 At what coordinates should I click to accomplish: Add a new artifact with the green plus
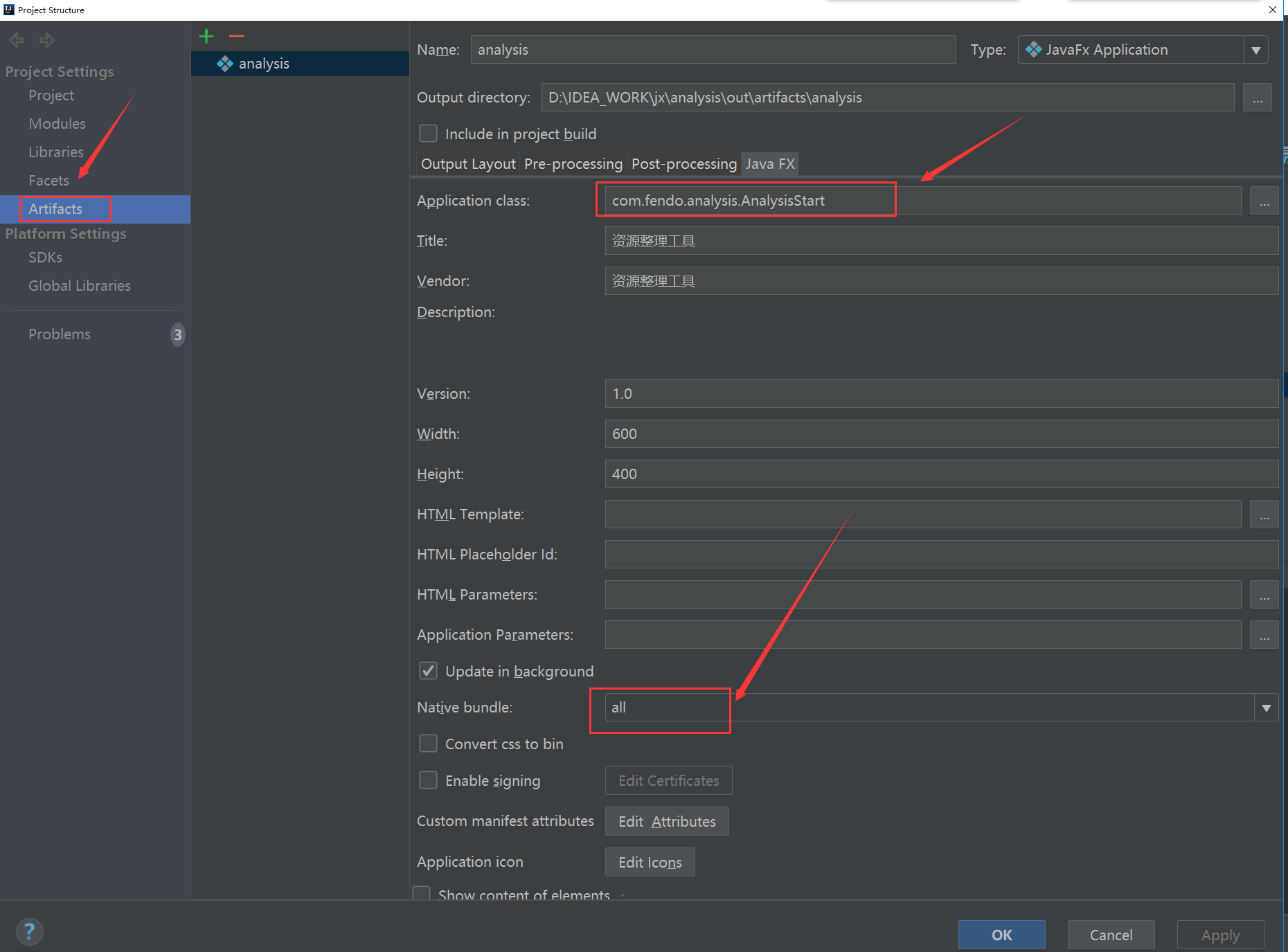[x=206, y=36]
